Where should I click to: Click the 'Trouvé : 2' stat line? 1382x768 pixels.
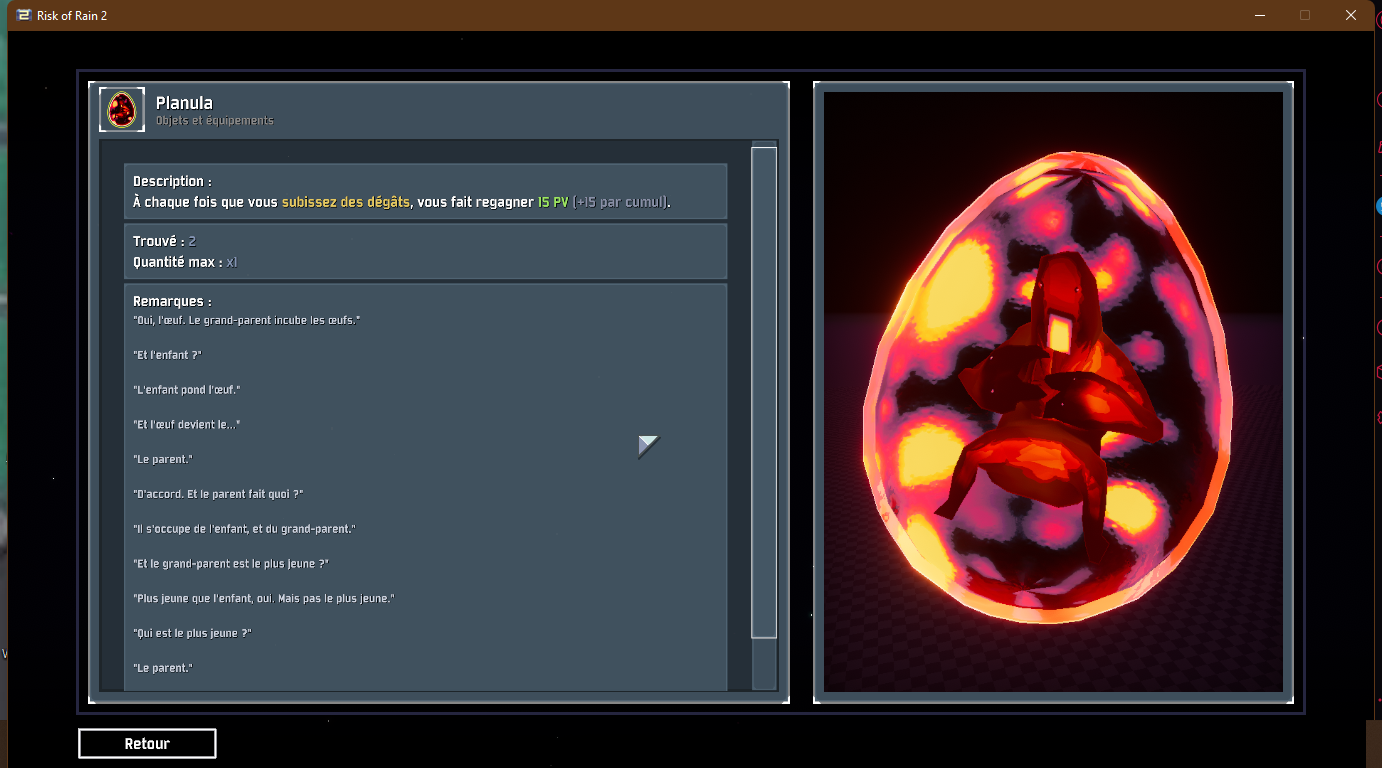(x=164, y=242)
